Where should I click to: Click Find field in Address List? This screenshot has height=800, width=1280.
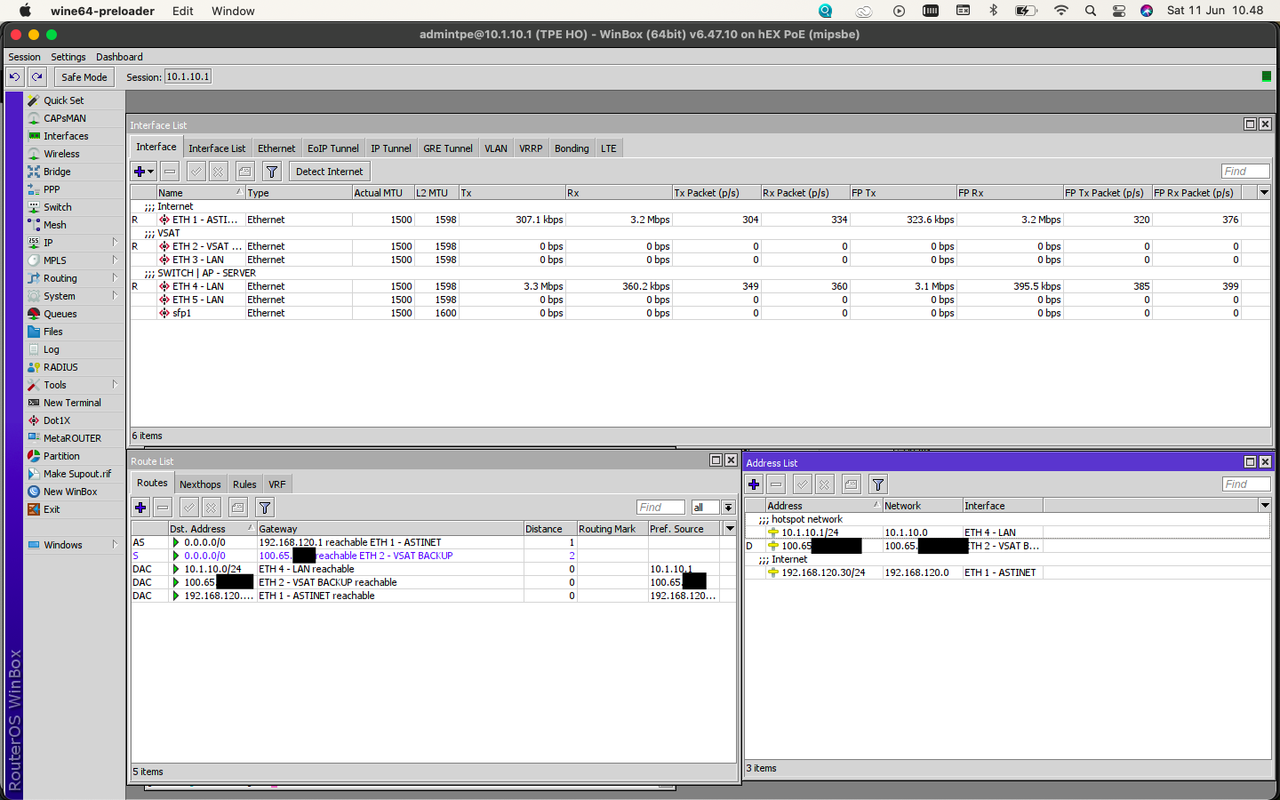tap(1246, 485)
